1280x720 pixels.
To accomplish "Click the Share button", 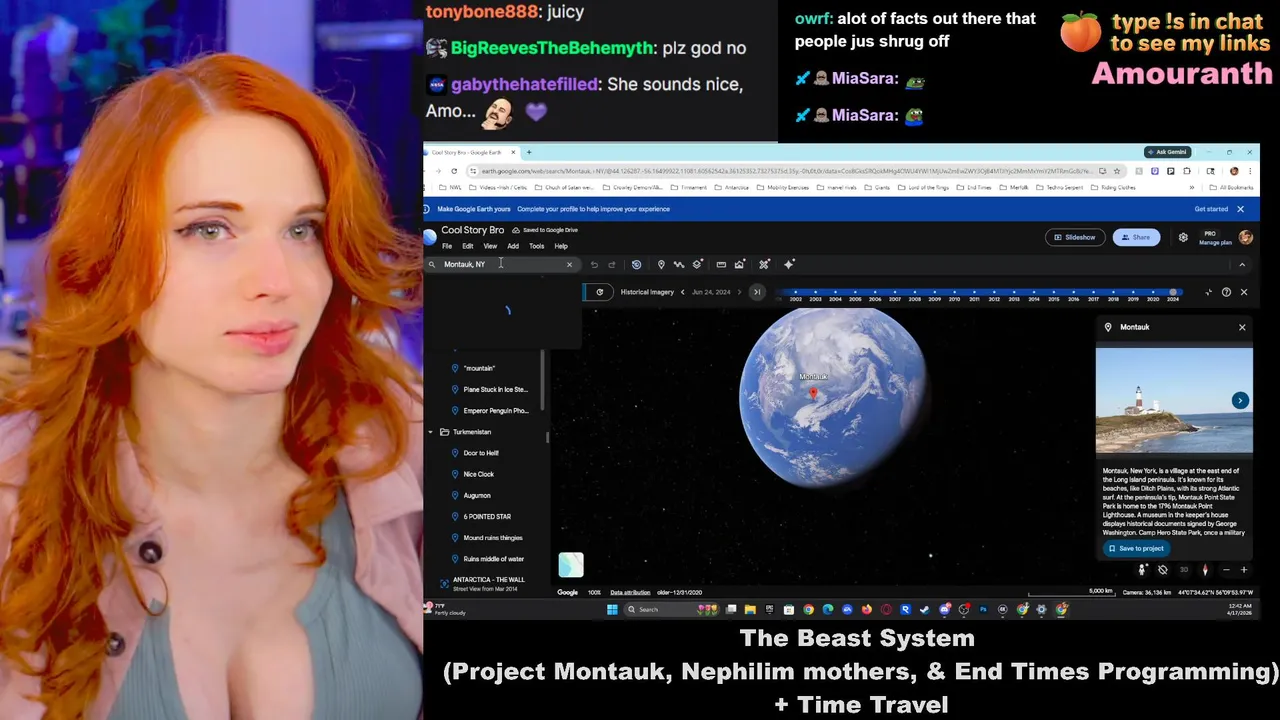I will (x=1136, y=237).
